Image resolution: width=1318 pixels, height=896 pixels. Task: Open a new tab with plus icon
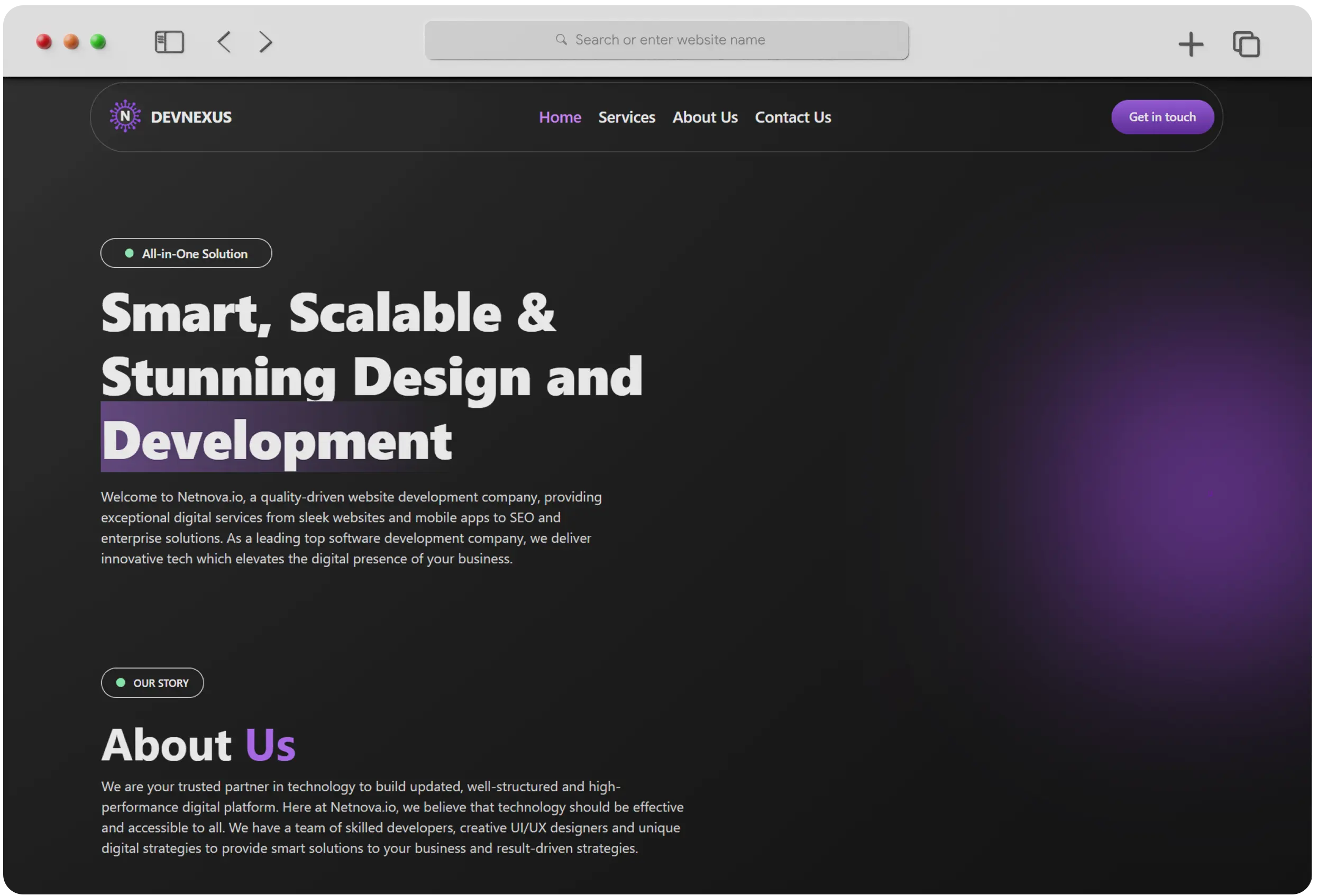pos(1191,44)
